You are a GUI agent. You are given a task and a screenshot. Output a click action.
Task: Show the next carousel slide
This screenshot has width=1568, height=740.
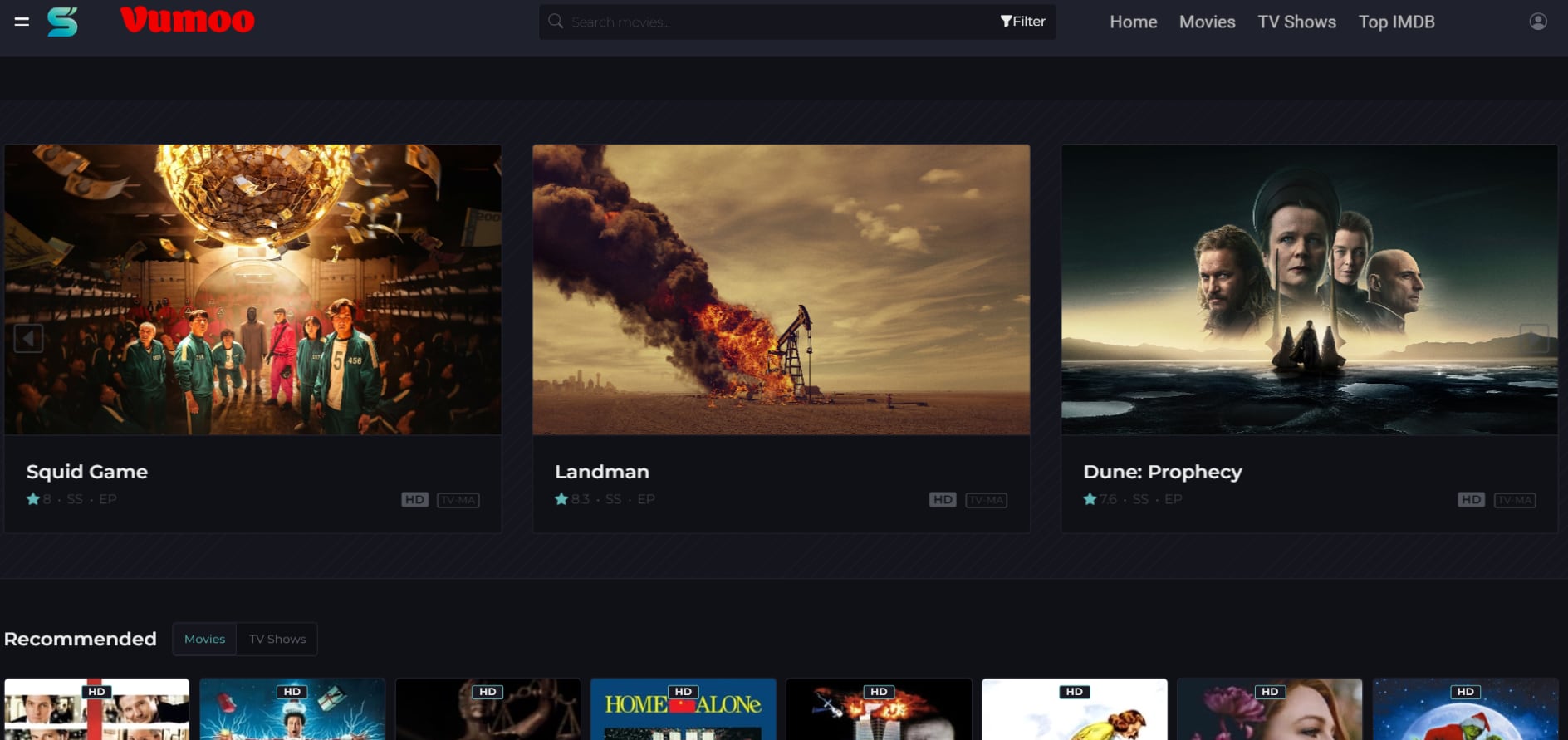tap(1534, 338)
